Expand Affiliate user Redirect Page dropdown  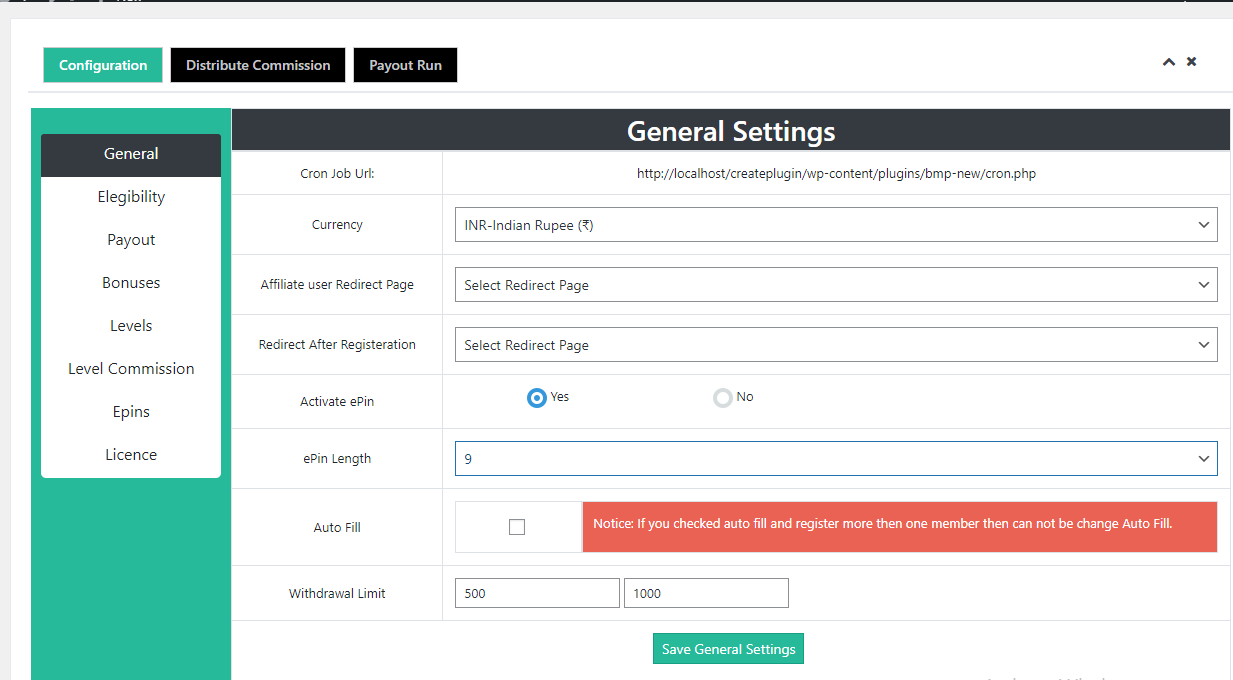835,285
